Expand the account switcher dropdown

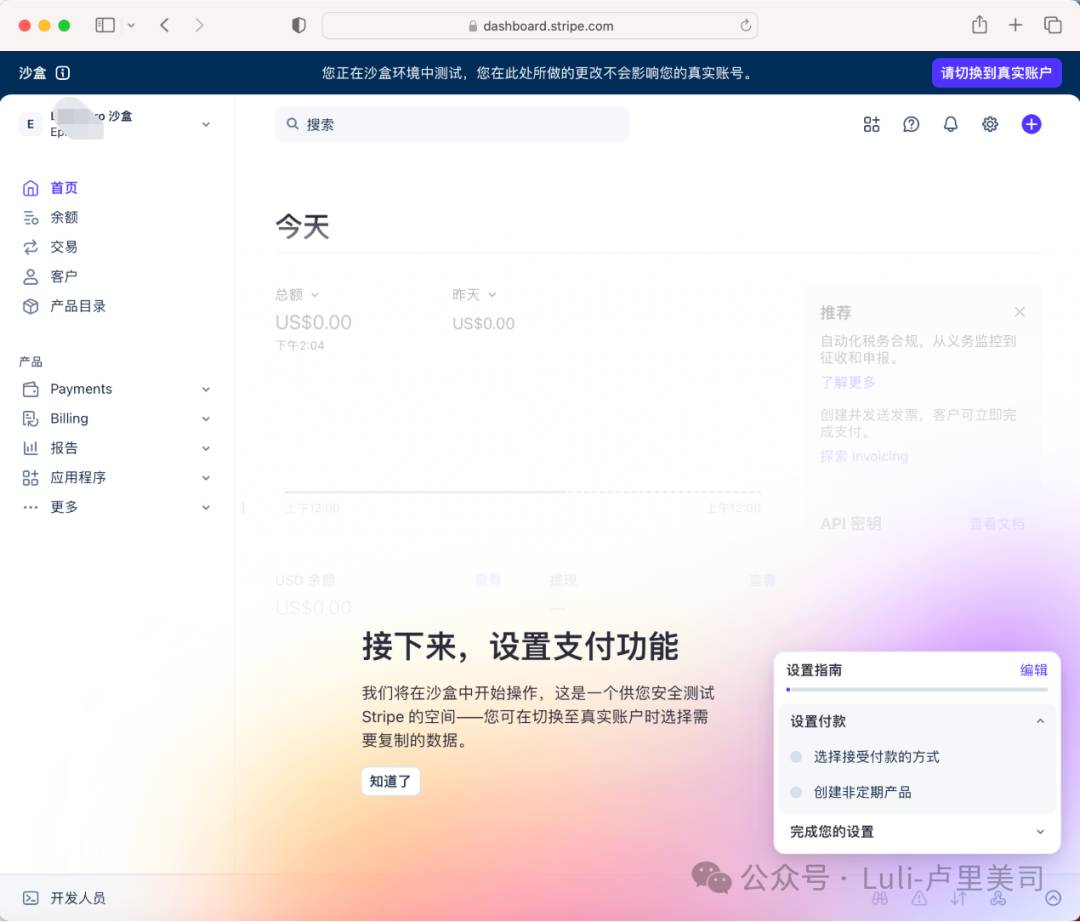point(205,125)
